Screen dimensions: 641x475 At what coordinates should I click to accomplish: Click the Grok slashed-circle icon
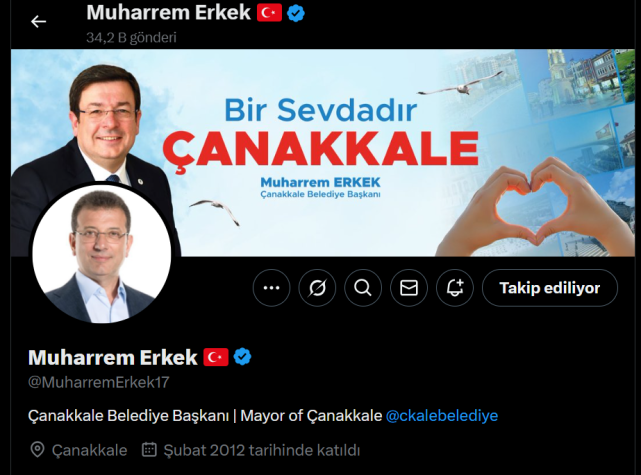click(317, 288)
